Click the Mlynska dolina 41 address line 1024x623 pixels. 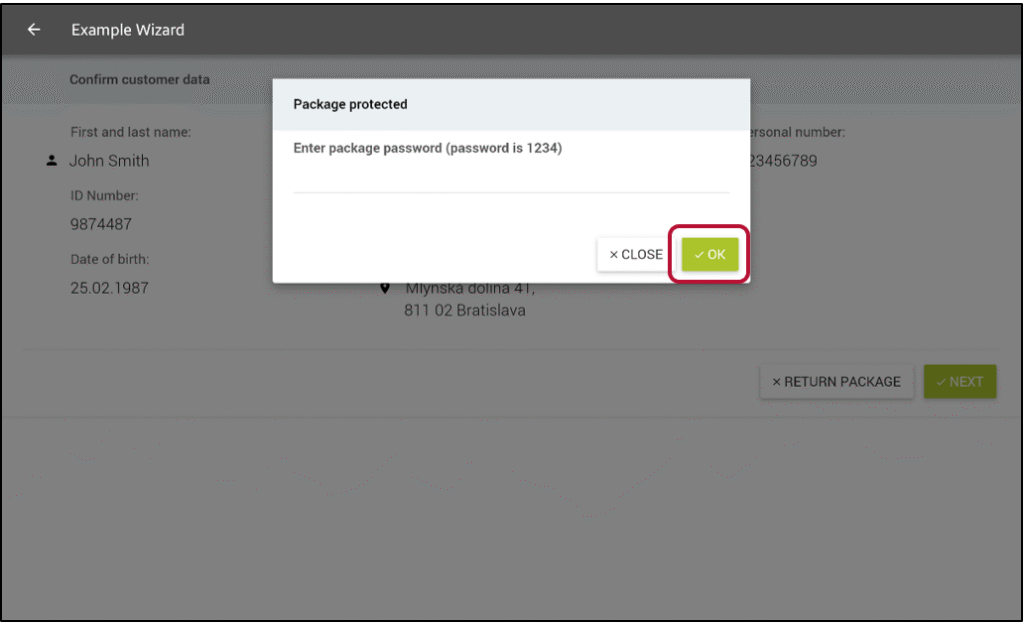point(470,289)
